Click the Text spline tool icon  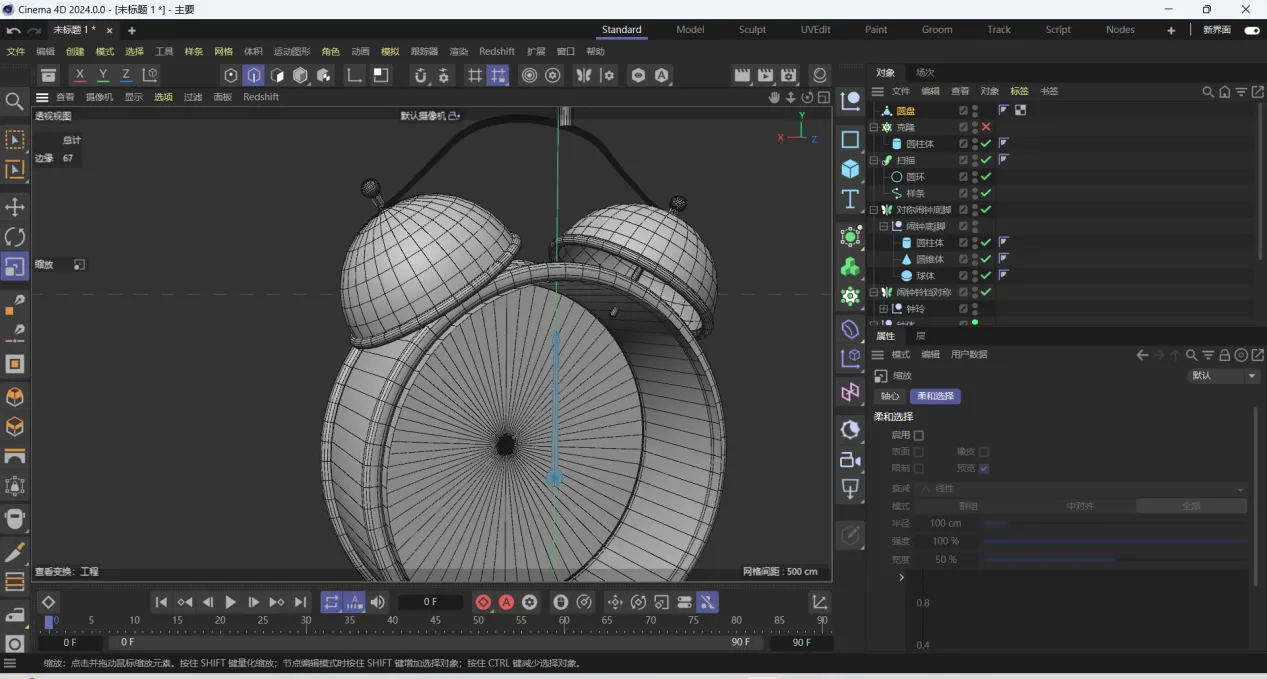[x=850, y=199]
